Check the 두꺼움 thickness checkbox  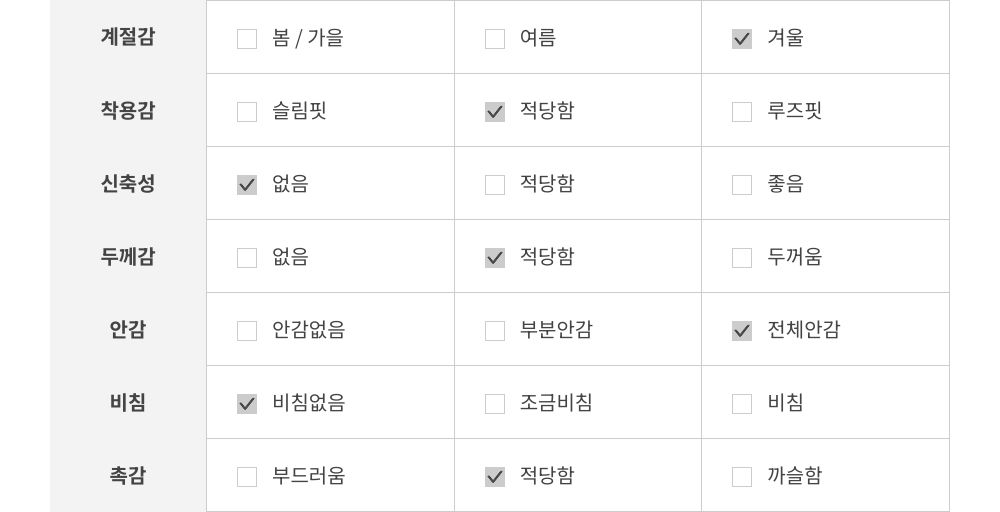click(742, 258)
